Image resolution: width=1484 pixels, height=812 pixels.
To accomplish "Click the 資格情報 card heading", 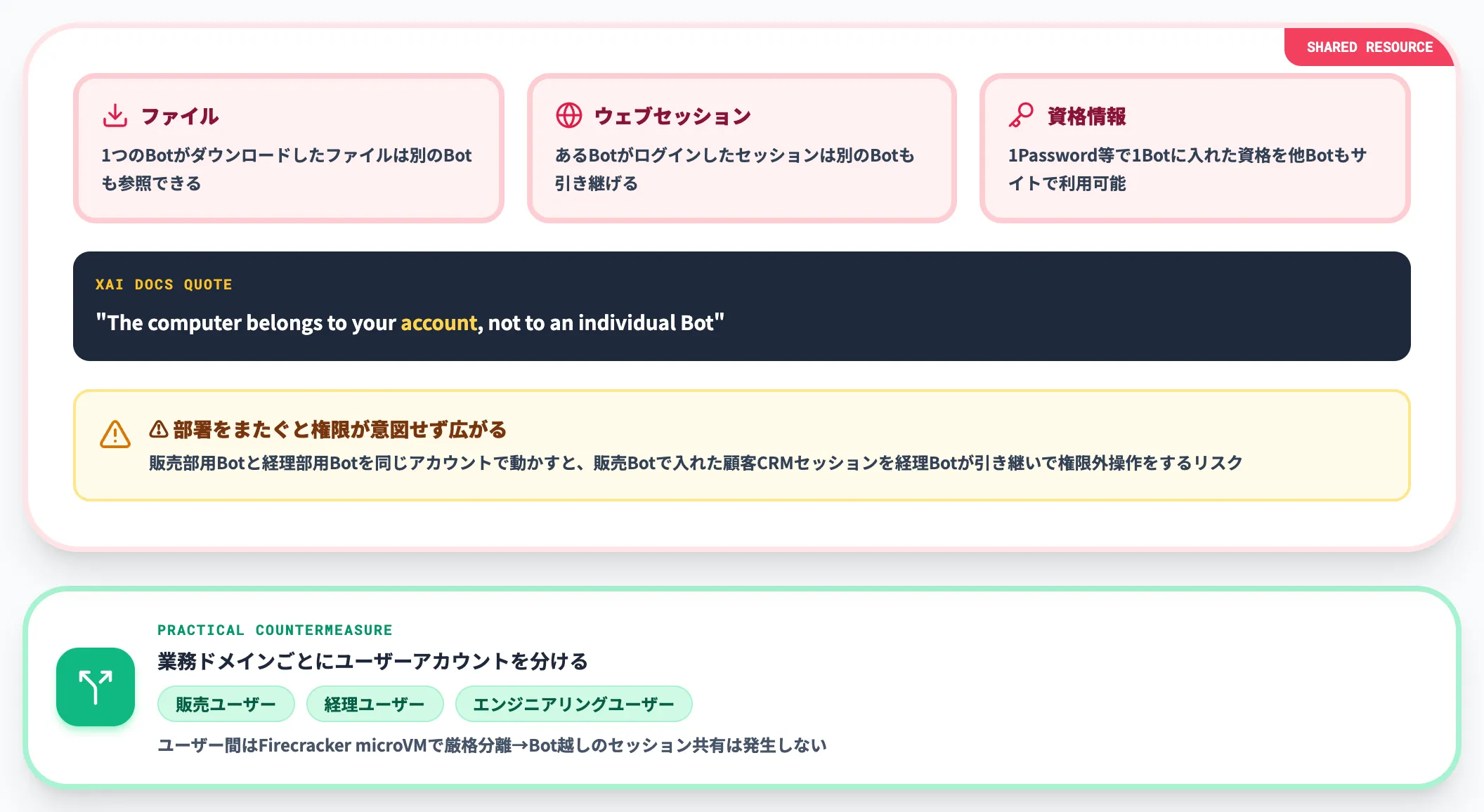I will (1087, 116).
